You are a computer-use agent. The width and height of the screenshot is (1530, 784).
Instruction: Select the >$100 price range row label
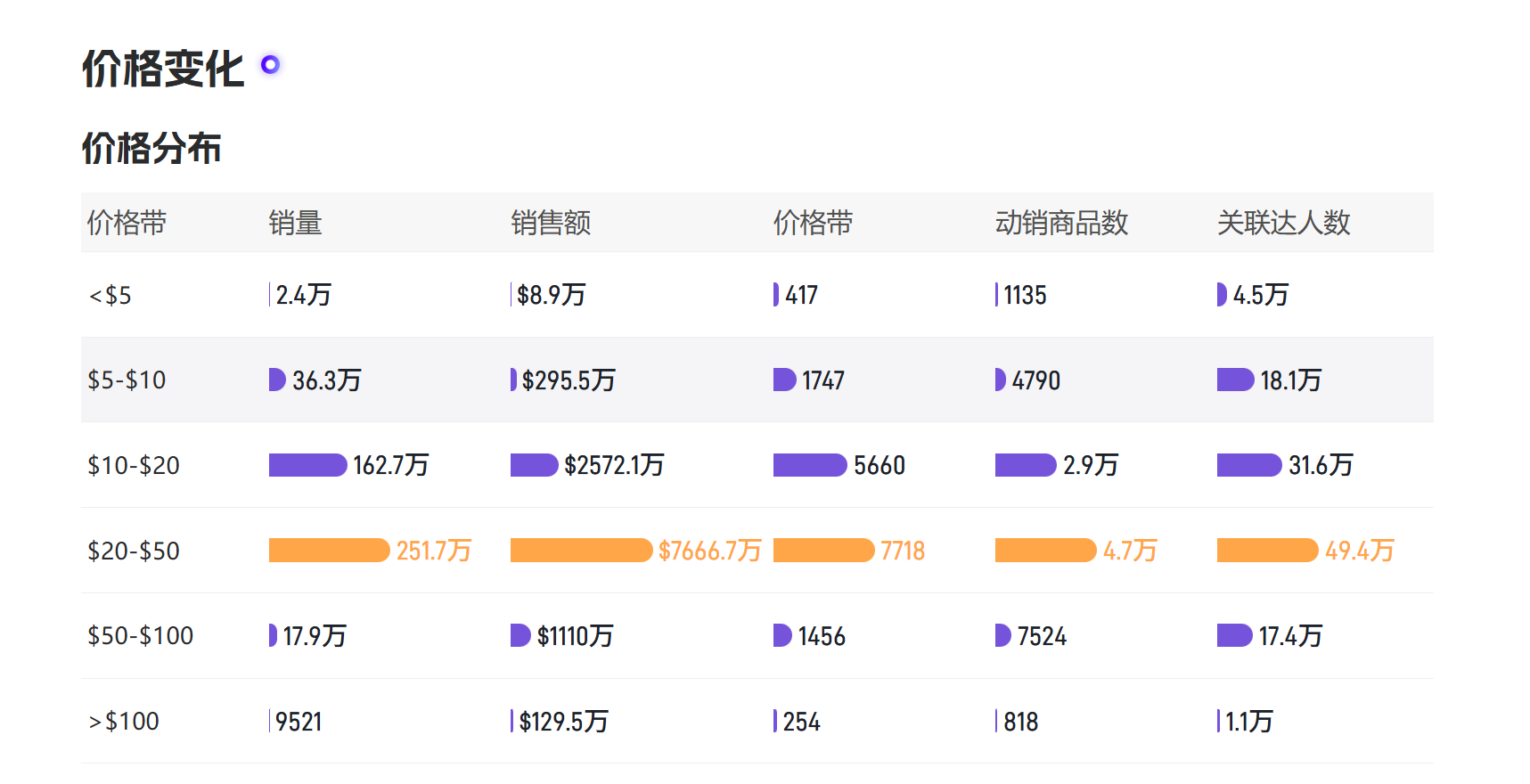tap(123, 721)
